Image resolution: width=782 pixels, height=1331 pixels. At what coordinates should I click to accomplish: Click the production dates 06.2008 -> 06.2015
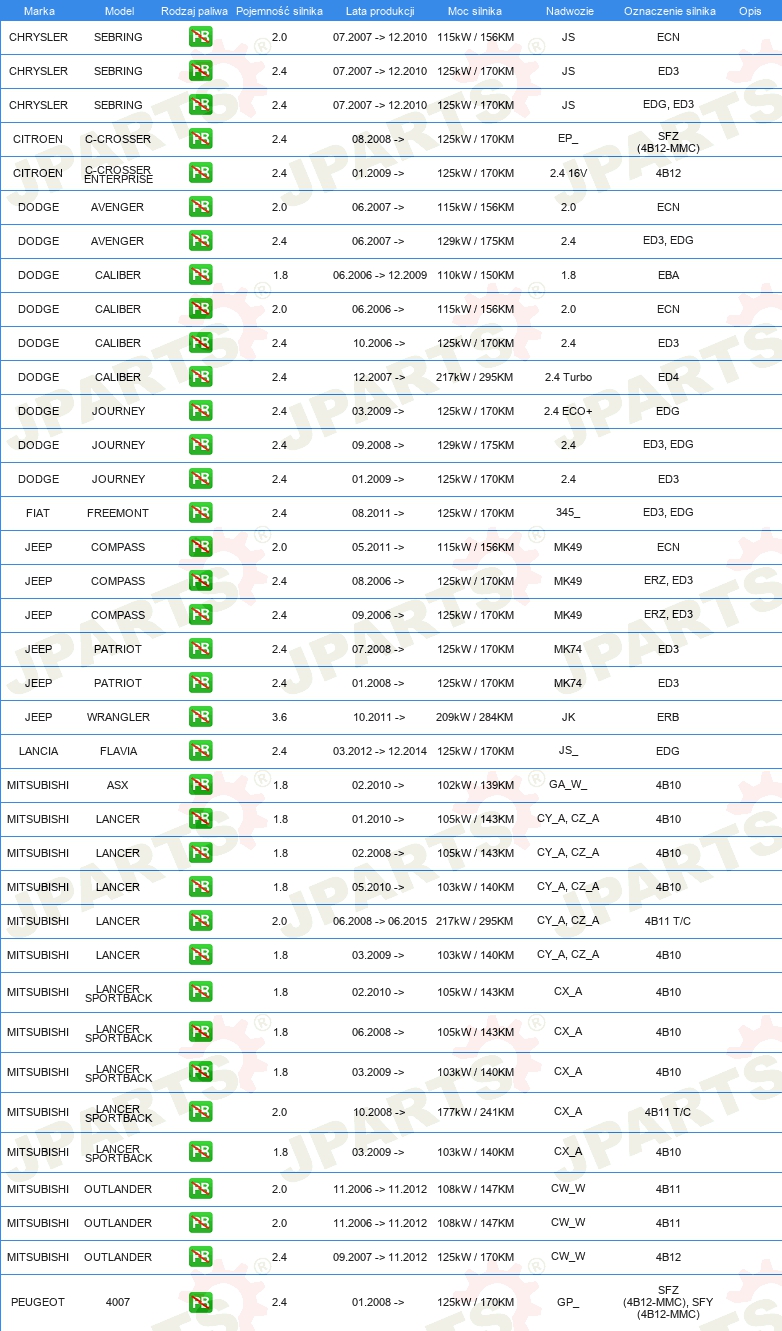pyautogui.click(x=380, y=921)
